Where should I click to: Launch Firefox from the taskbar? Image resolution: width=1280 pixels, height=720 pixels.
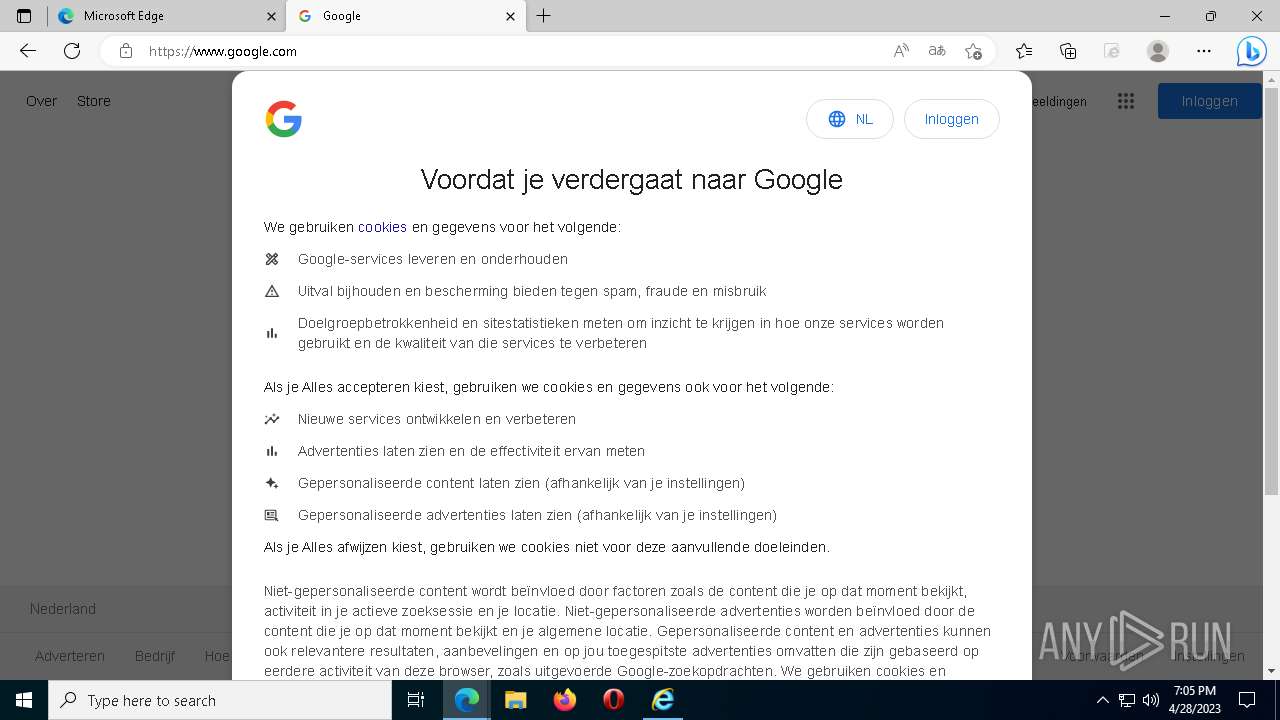click(564, 700)
